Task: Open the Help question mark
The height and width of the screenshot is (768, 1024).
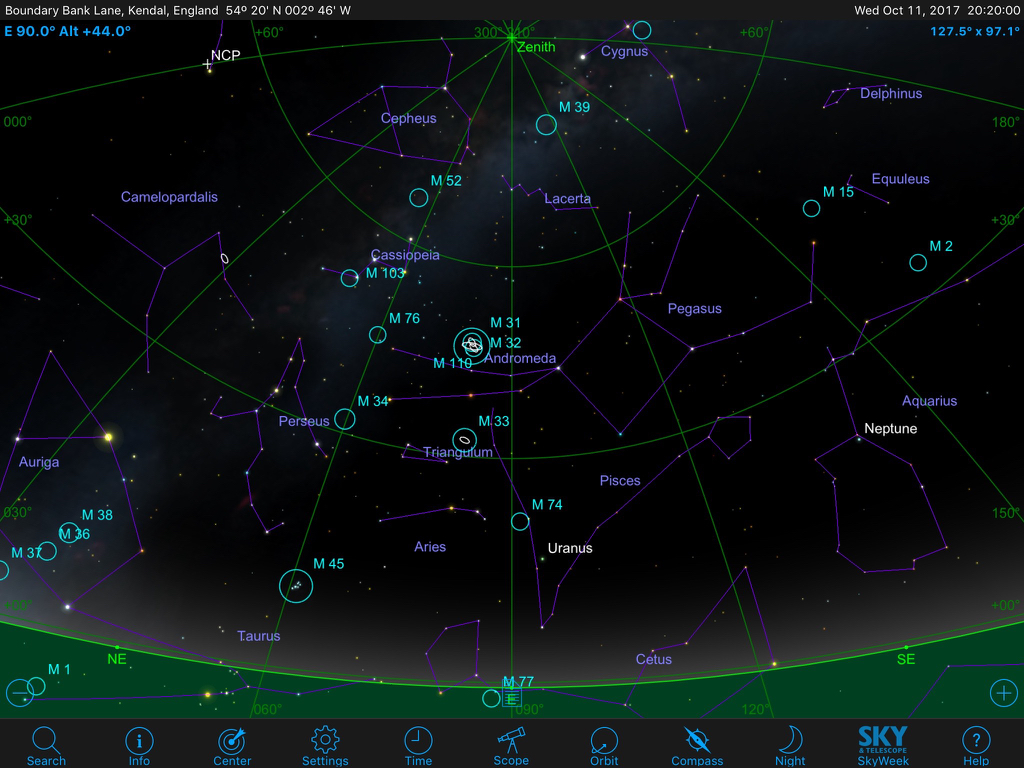Action: click(976, 745)
